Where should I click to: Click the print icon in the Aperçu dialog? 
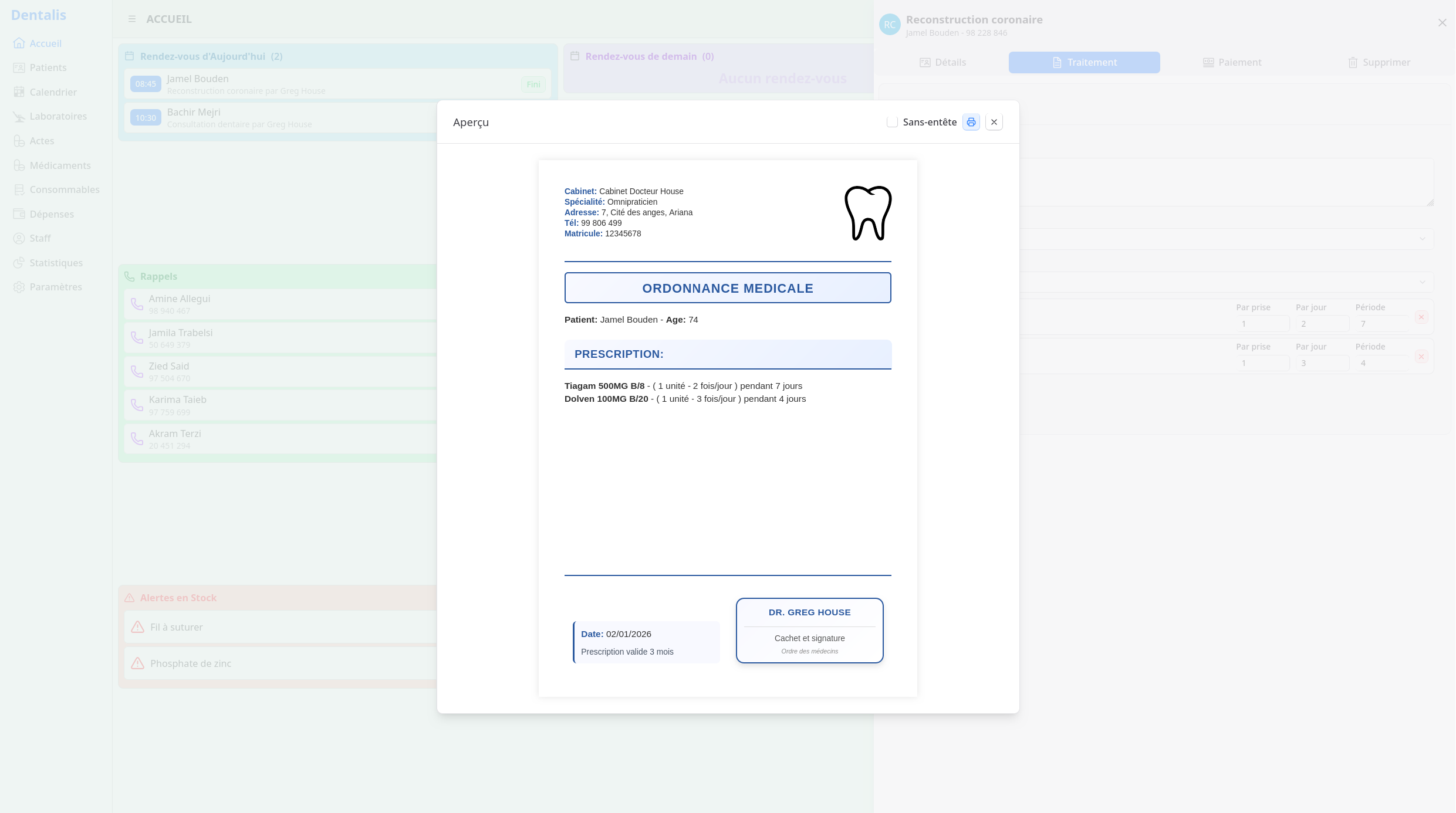971,122
